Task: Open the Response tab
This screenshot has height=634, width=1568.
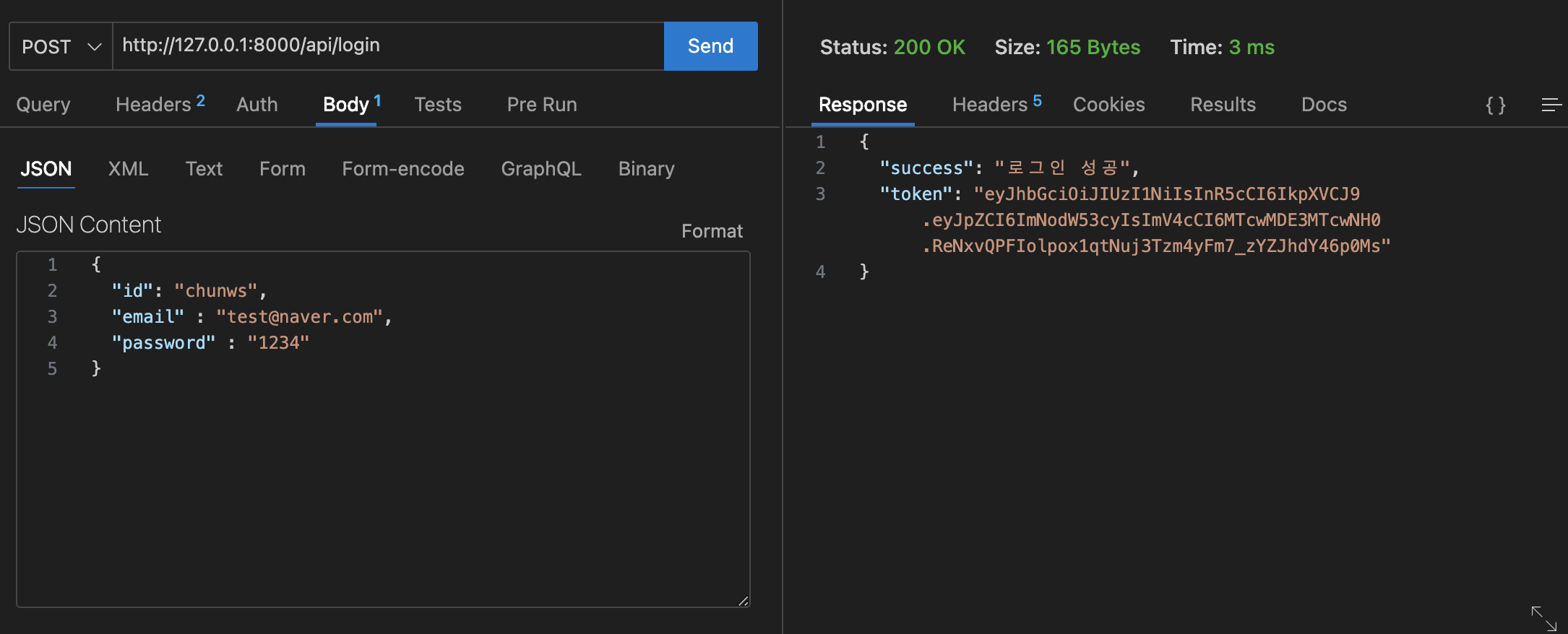Action: pos(863,105)
